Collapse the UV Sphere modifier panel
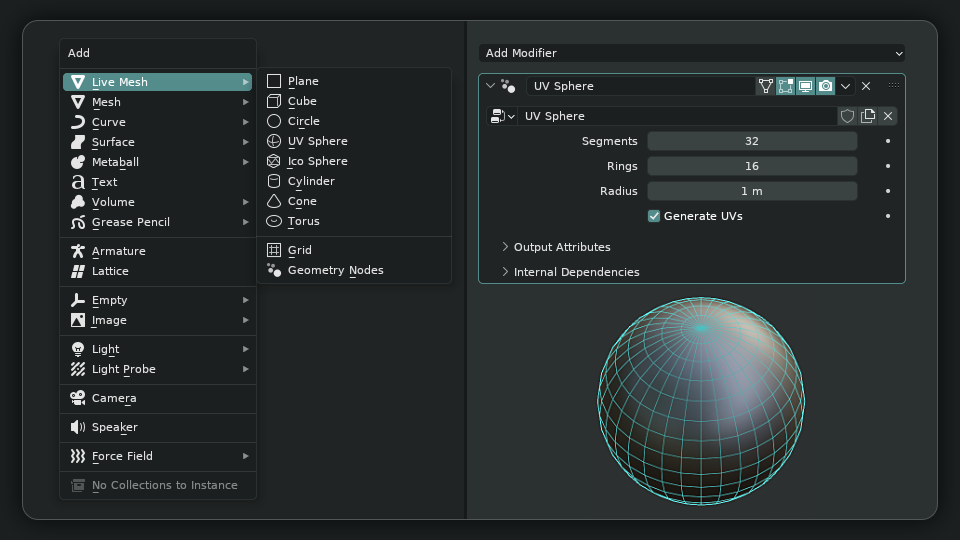The image size is (960, 540). (490, 86)
